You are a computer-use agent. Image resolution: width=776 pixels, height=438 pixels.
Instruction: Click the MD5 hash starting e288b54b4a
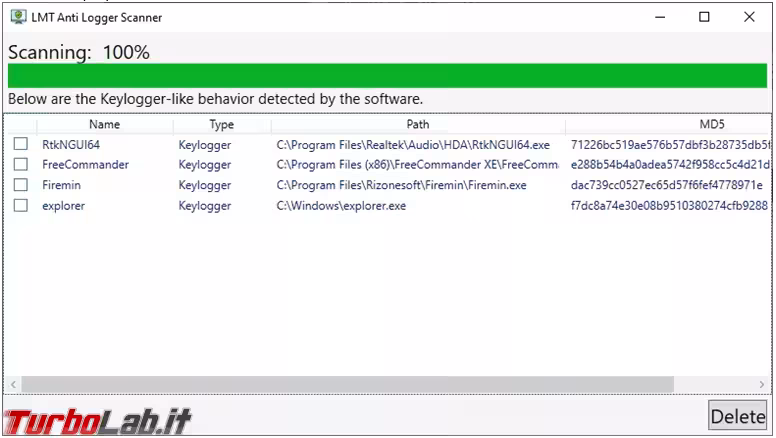tap(670, 165)
